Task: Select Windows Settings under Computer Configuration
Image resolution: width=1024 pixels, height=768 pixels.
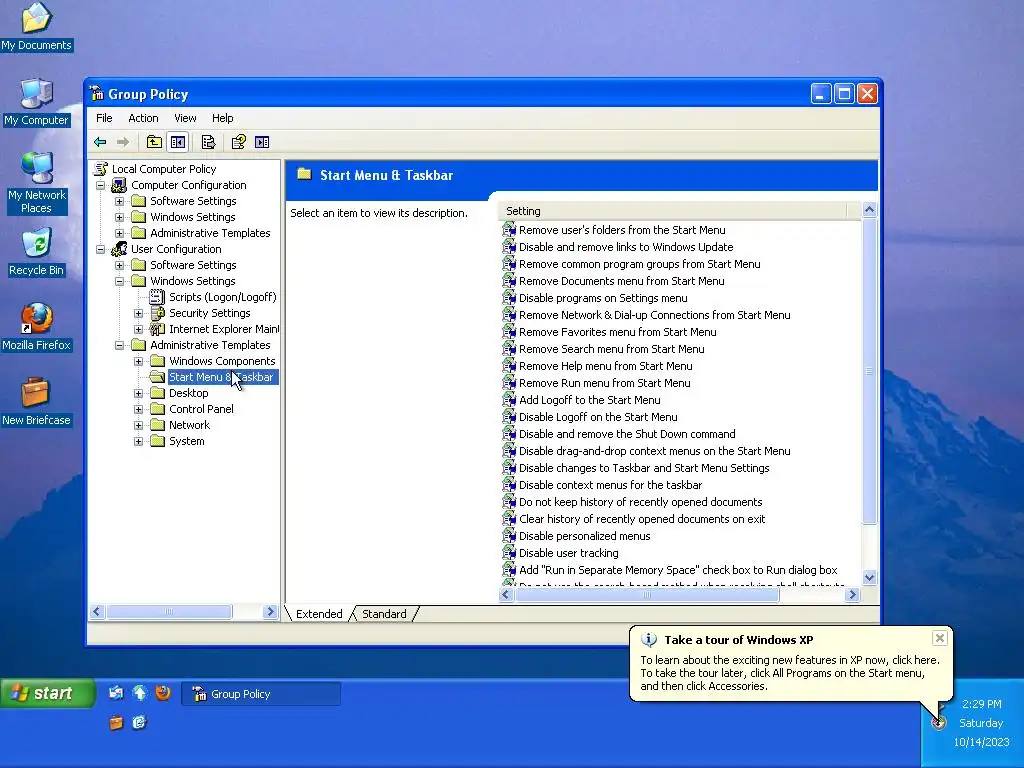Action: click(x=193, y=217)
